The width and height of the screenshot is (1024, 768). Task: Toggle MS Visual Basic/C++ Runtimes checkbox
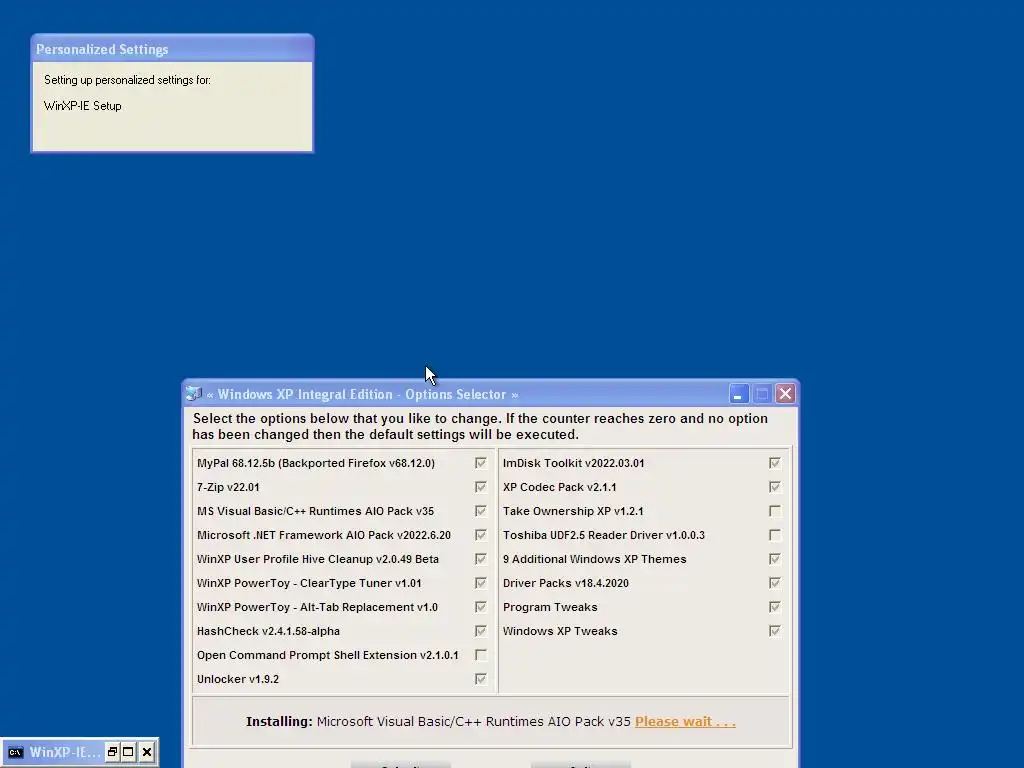point(481,511)
